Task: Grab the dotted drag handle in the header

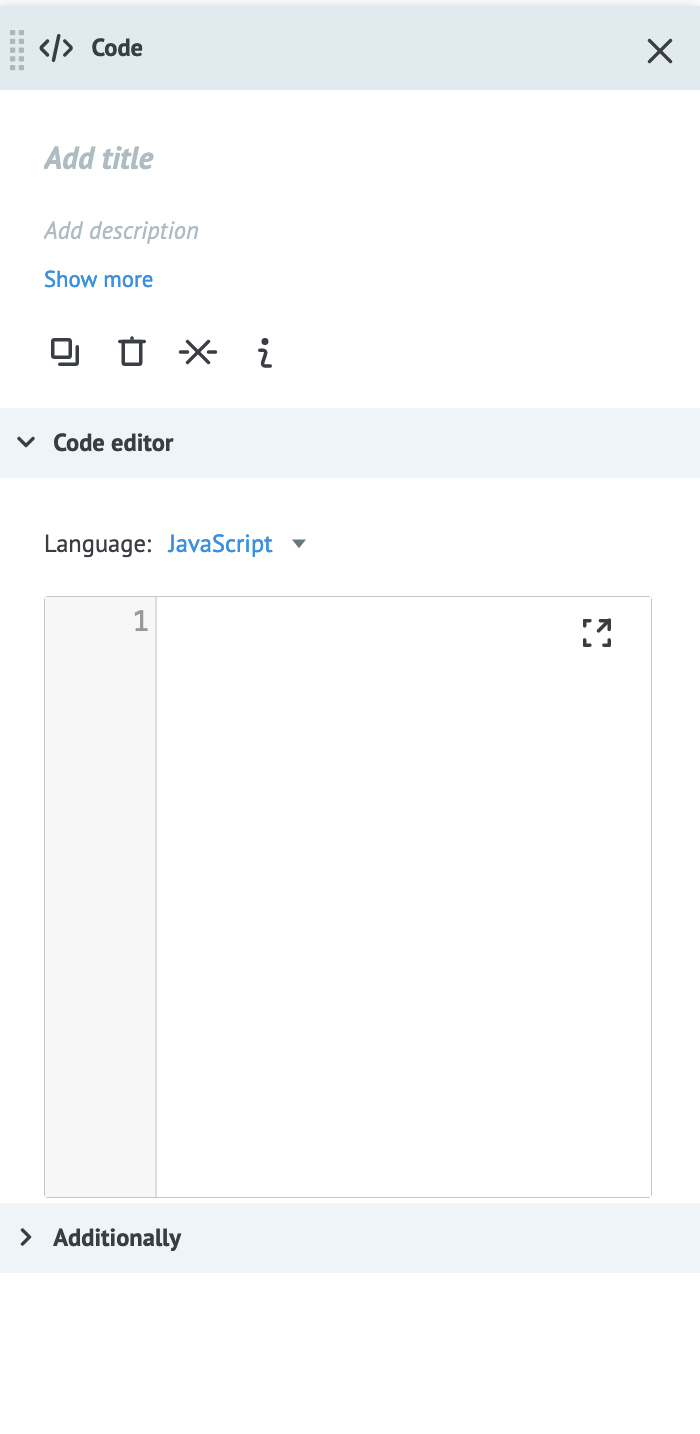Action: coord(15,50)
